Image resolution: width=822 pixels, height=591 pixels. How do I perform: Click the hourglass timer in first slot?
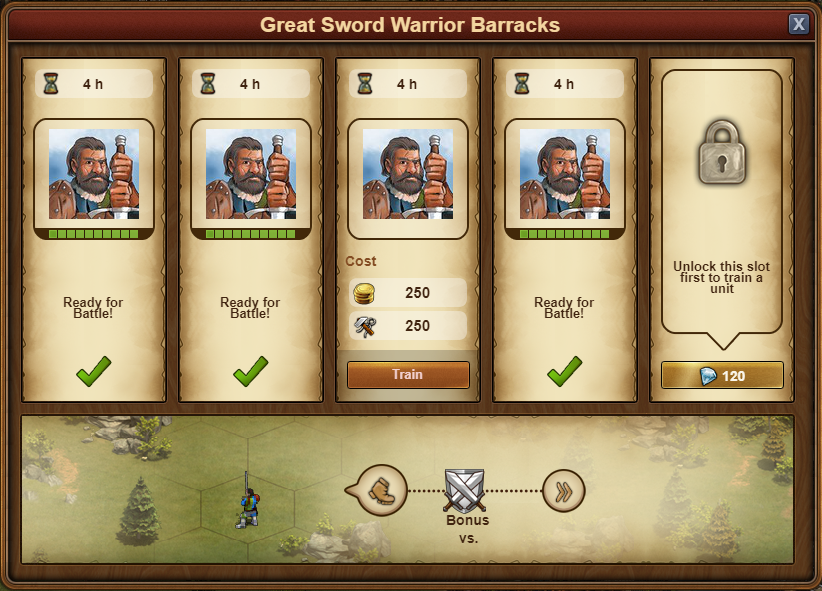click(51, 84)
